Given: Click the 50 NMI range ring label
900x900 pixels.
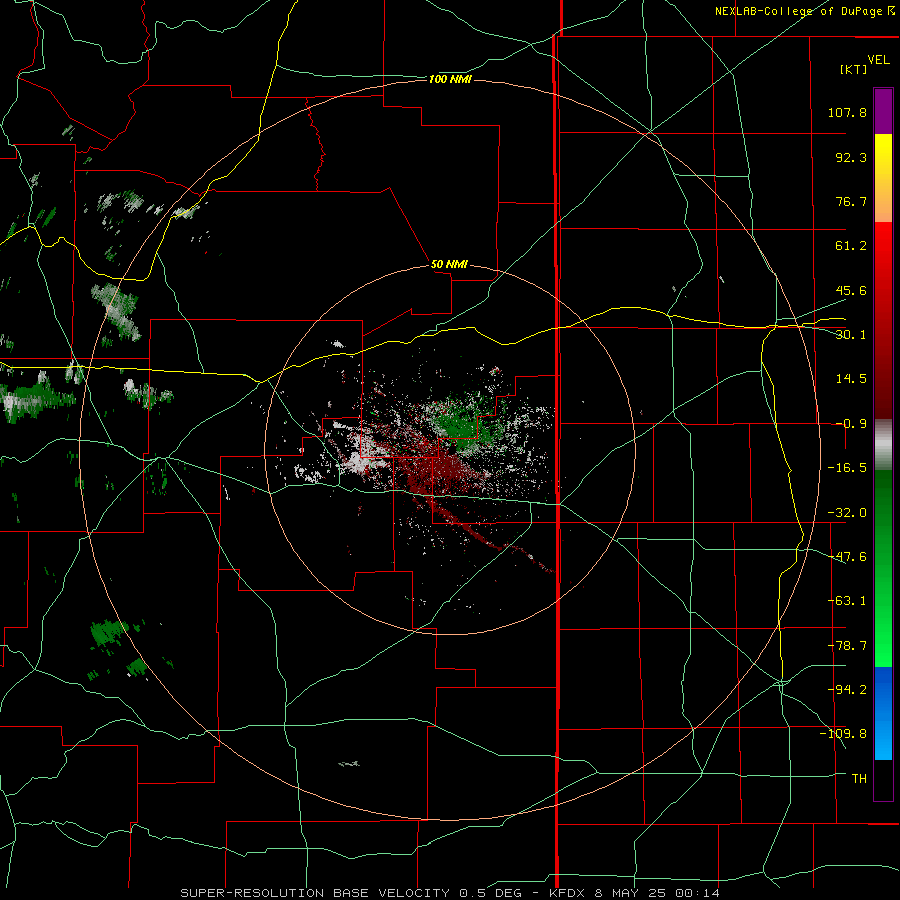Looking at the screenshot, I should pyautogui.click(x=449, y=264).
